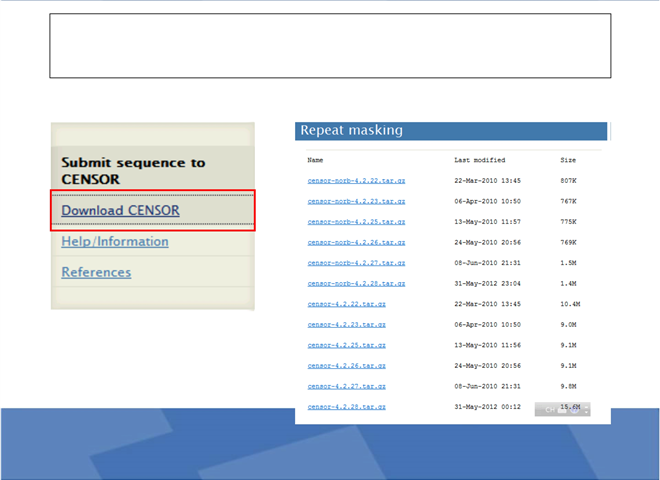The height and width of the screenshot is (480, 660).
Task: Click the 1.5M size value
Action: click(568, 263)
